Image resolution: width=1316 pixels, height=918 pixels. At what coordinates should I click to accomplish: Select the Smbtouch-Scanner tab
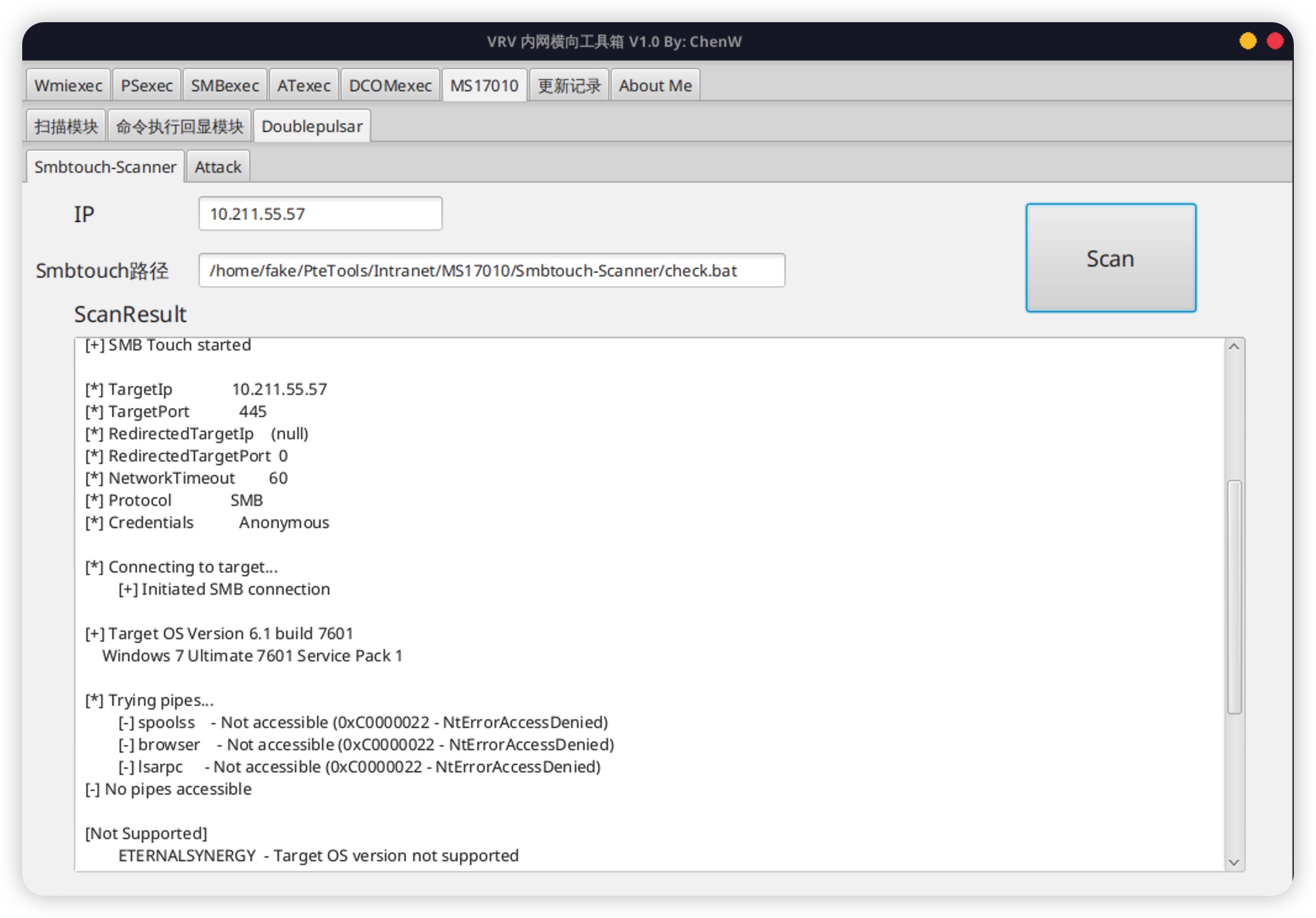[x=105, y=167]
